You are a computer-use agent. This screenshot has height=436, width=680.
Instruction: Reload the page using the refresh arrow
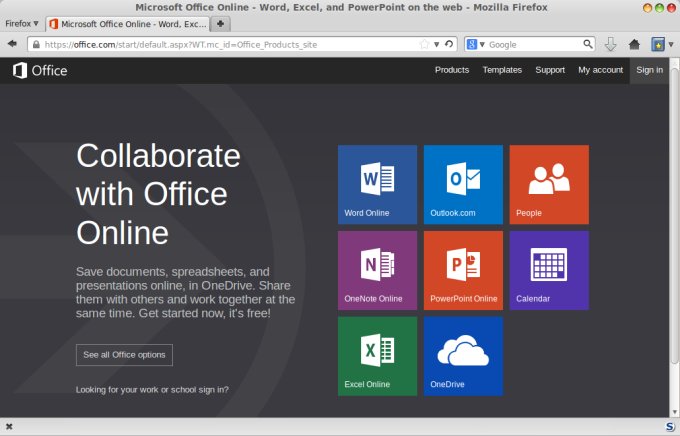(450, 44)
